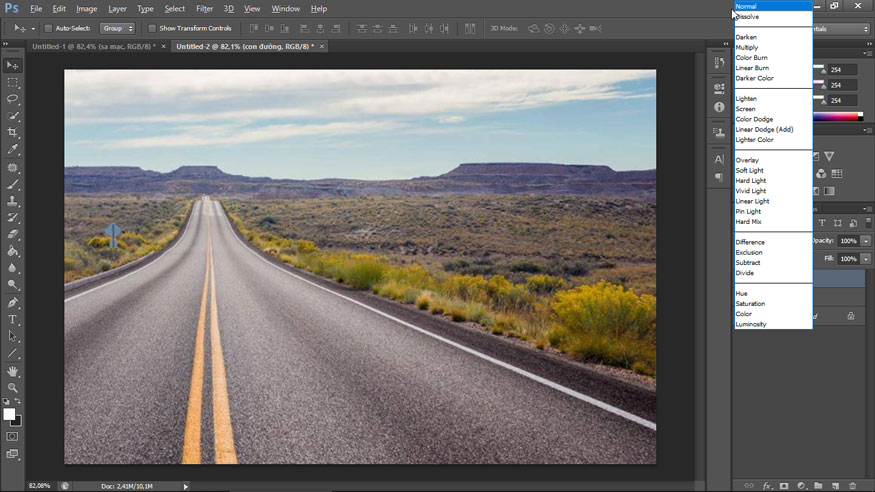Select the Pen tool

[x=12, y=303]
